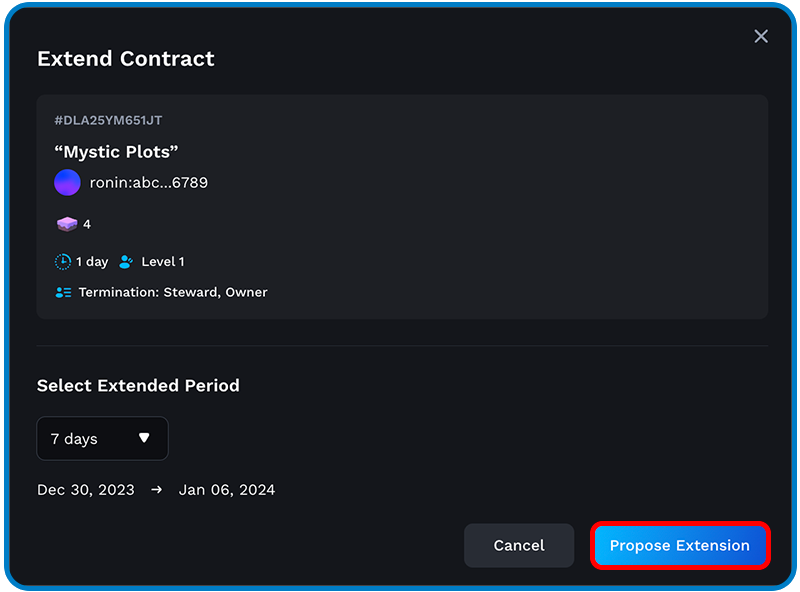This screenshot has width=800, height=592.
Task: Click the pink land plot icon
Action: (x=67, y=224)
